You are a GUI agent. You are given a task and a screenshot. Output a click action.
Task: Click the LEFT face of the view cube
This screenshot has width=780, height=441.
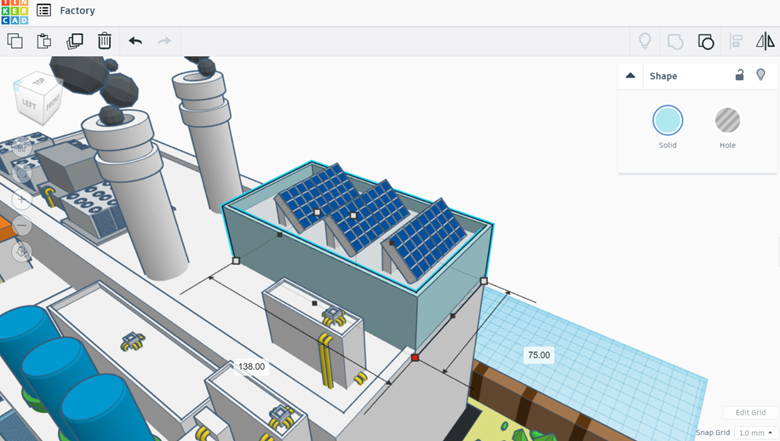[x=29, y=104]
